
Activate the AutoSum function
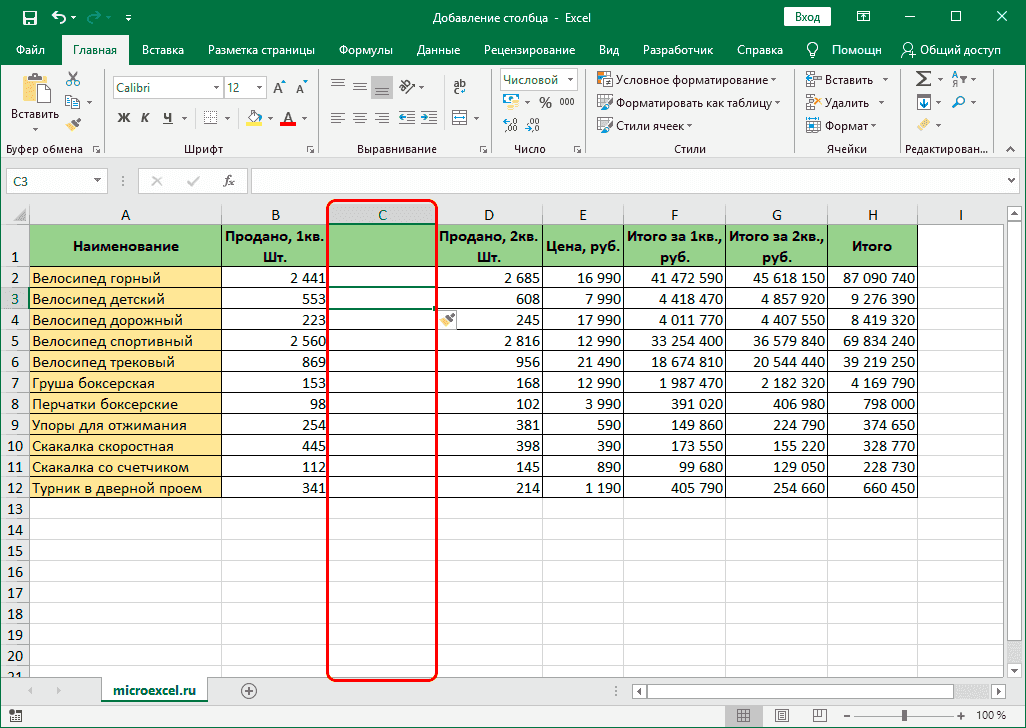click(924, 79)
